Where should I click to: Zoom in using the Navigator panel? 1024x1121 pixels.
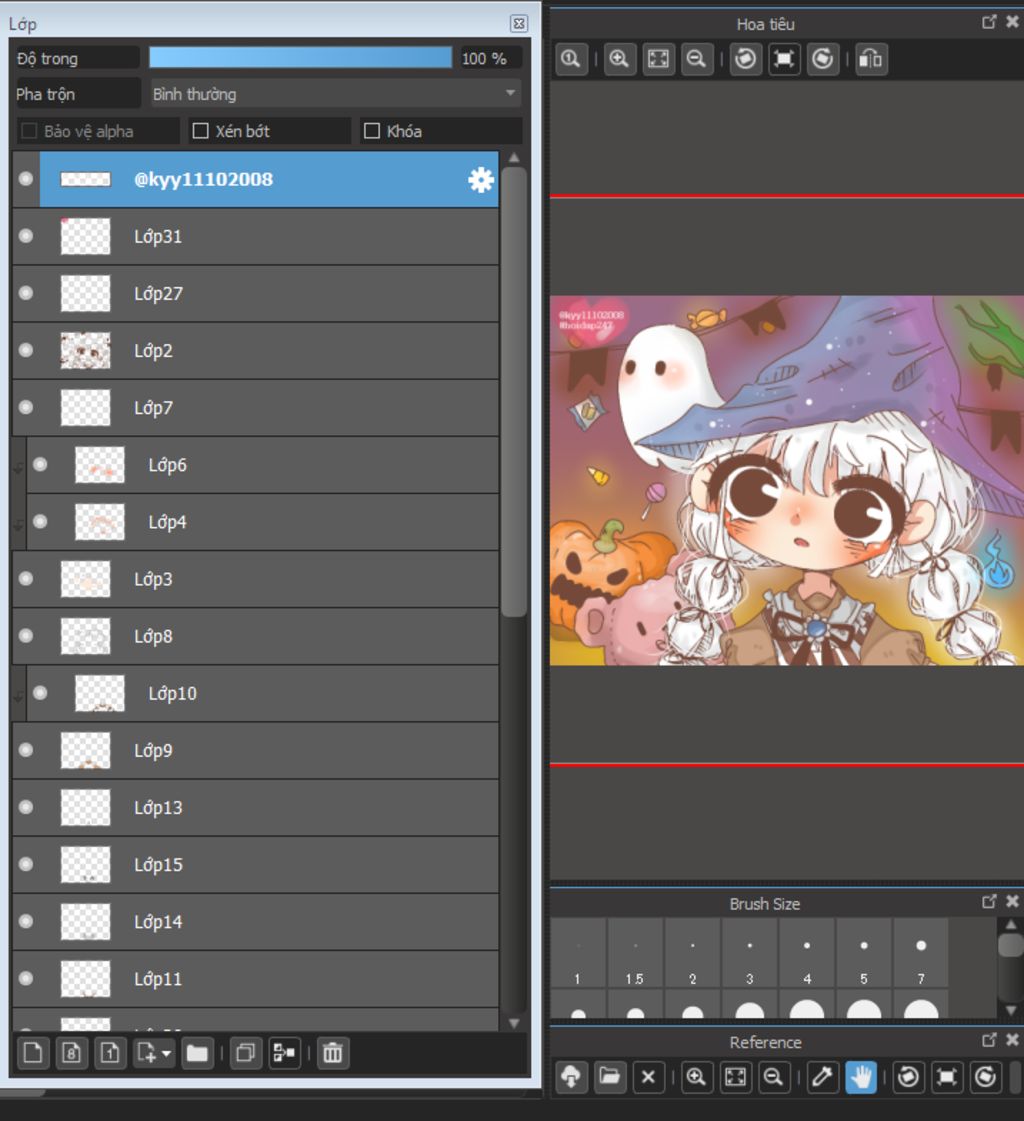[x=619, y=59]
